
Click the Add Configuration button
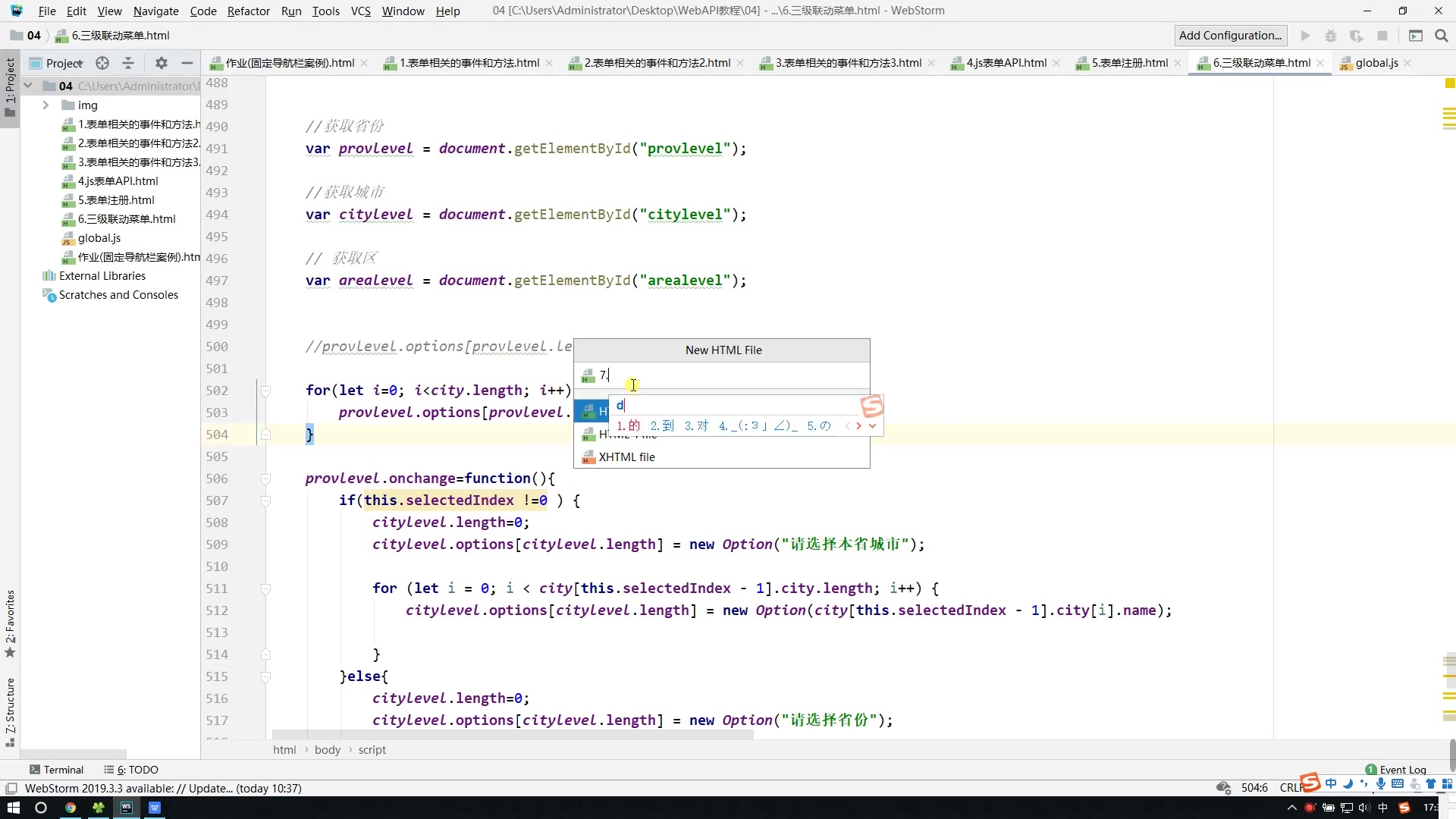1230,36
